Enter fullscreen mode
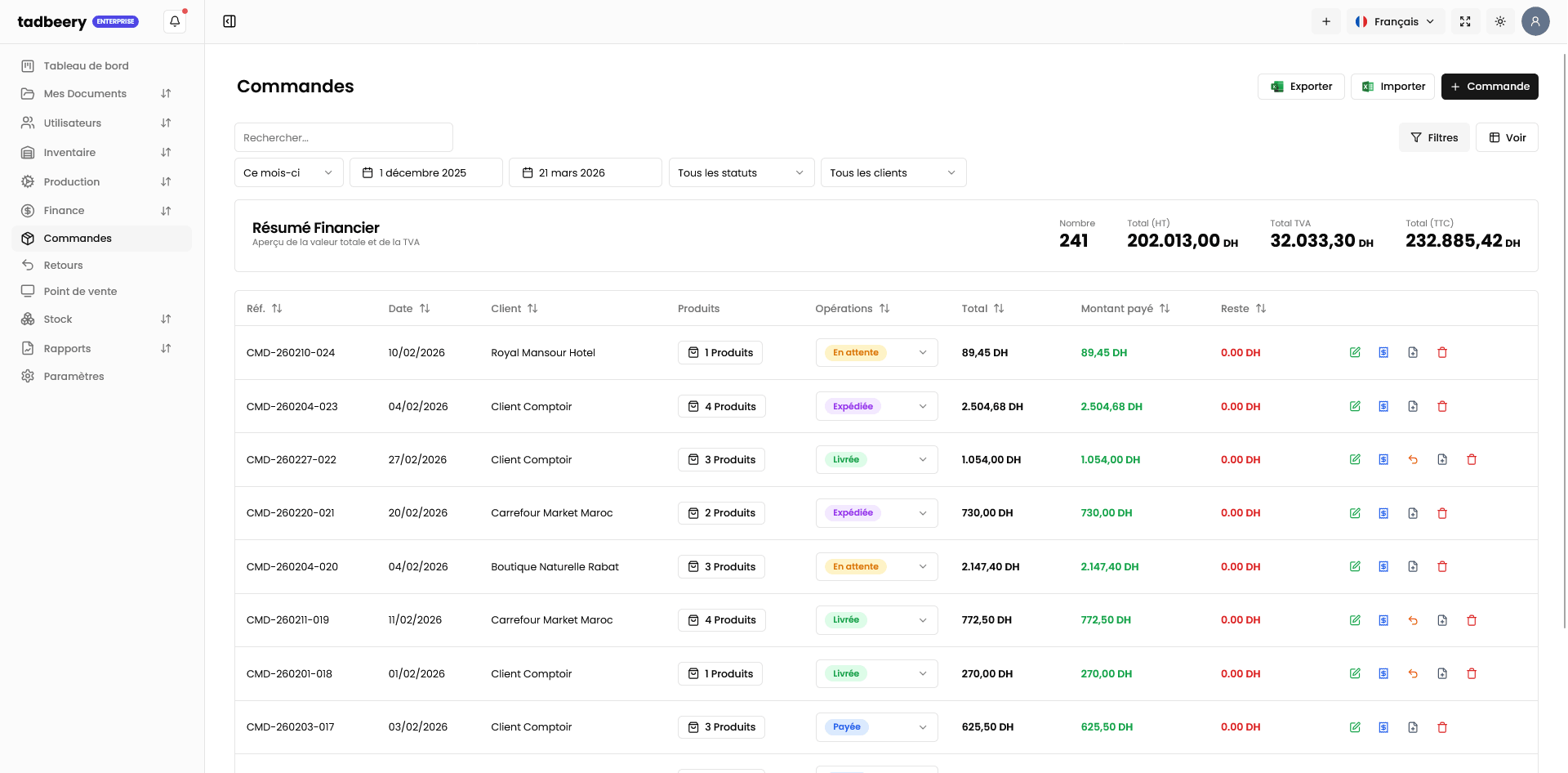 click(1465, 22)
